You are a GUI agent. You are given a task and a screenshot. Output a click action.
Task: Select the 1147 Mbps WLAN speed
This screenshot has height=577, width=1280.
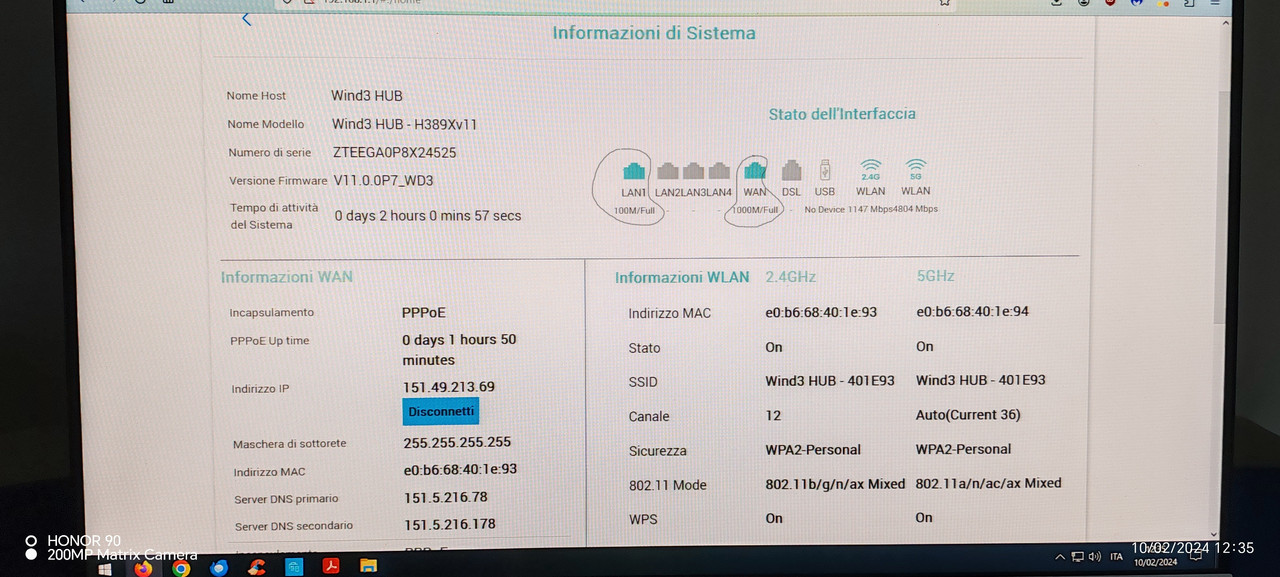point(869,209)
